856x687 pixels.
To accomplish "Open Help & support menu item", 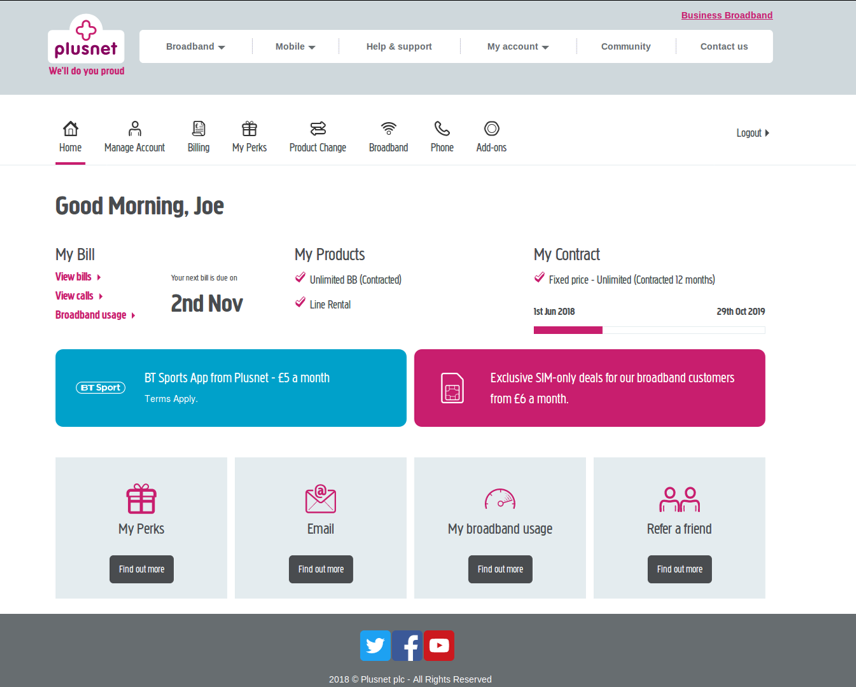I will [399, 47].
